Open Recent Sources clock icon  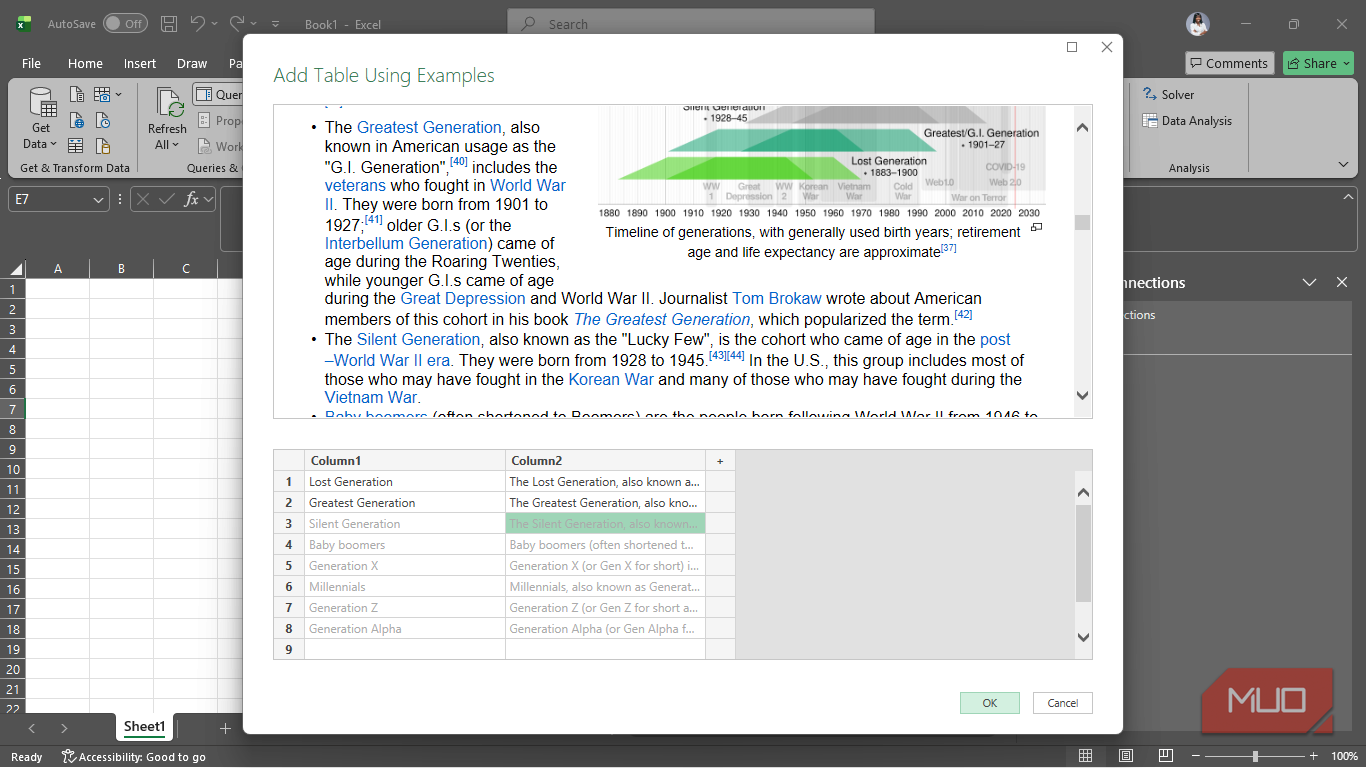(103, 121)
